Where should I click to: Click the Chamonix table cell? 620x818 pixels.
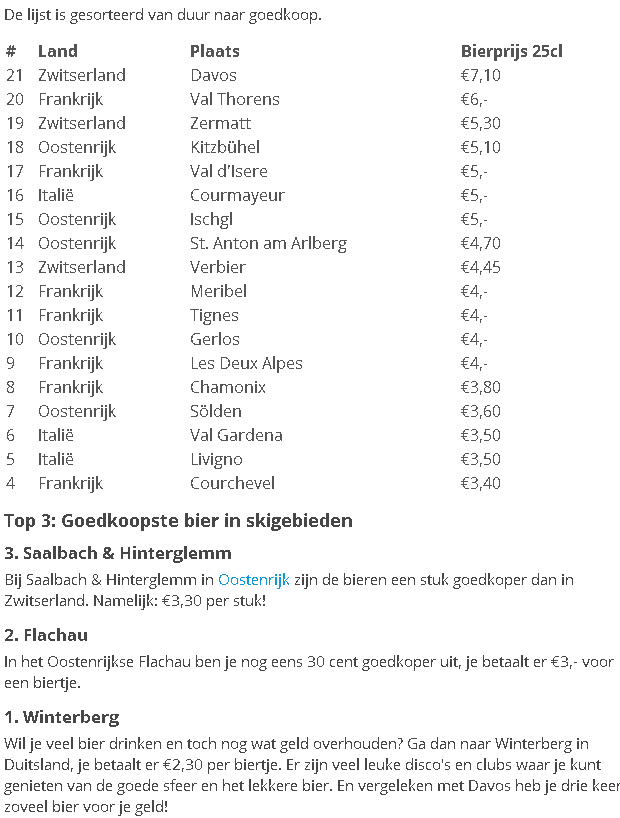pyautogui.click(x=227, y=387)
